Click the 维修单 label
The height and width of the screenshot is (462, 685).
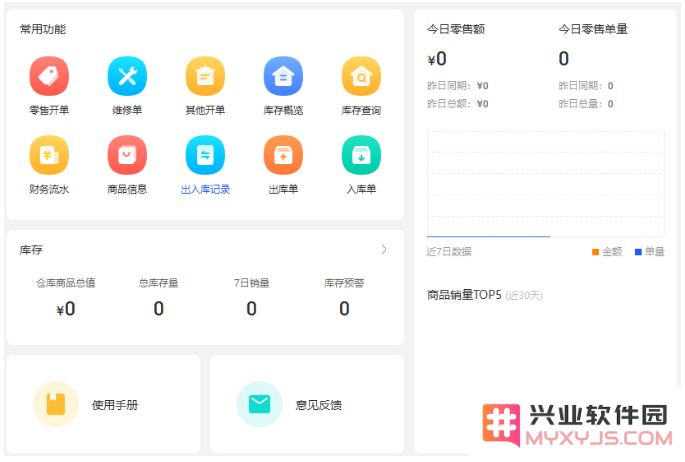(x=127, y=110)
